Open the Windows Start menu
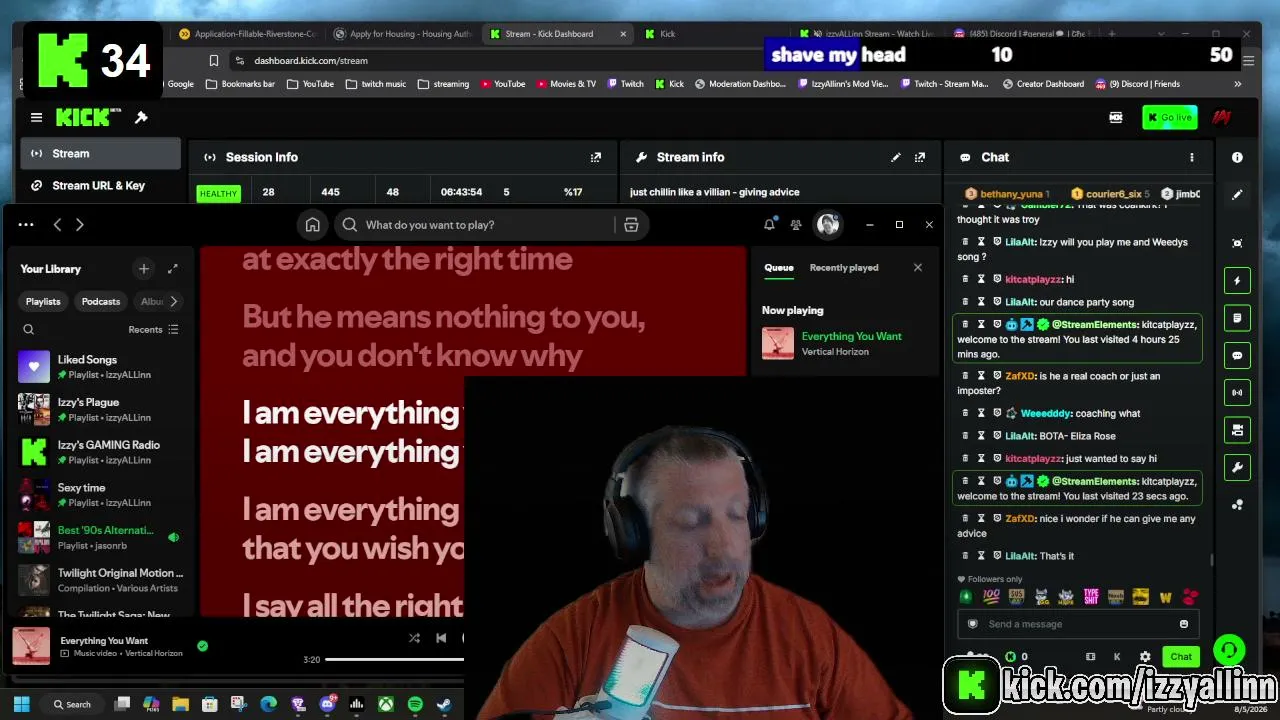1280x720 pixels. coord(21,705)
